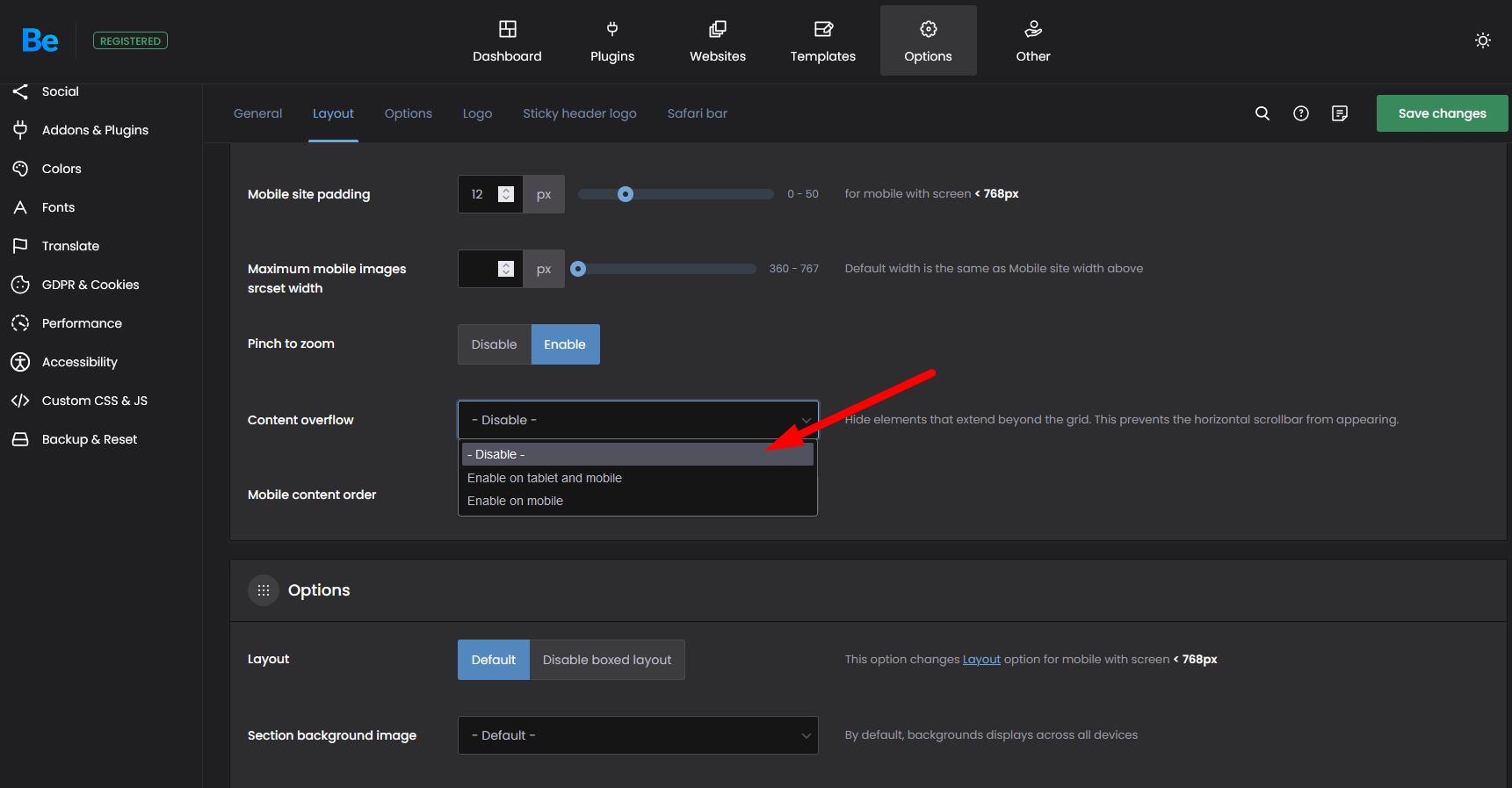Choose 'Enable on tablet and mobile' option

point(638,478)
